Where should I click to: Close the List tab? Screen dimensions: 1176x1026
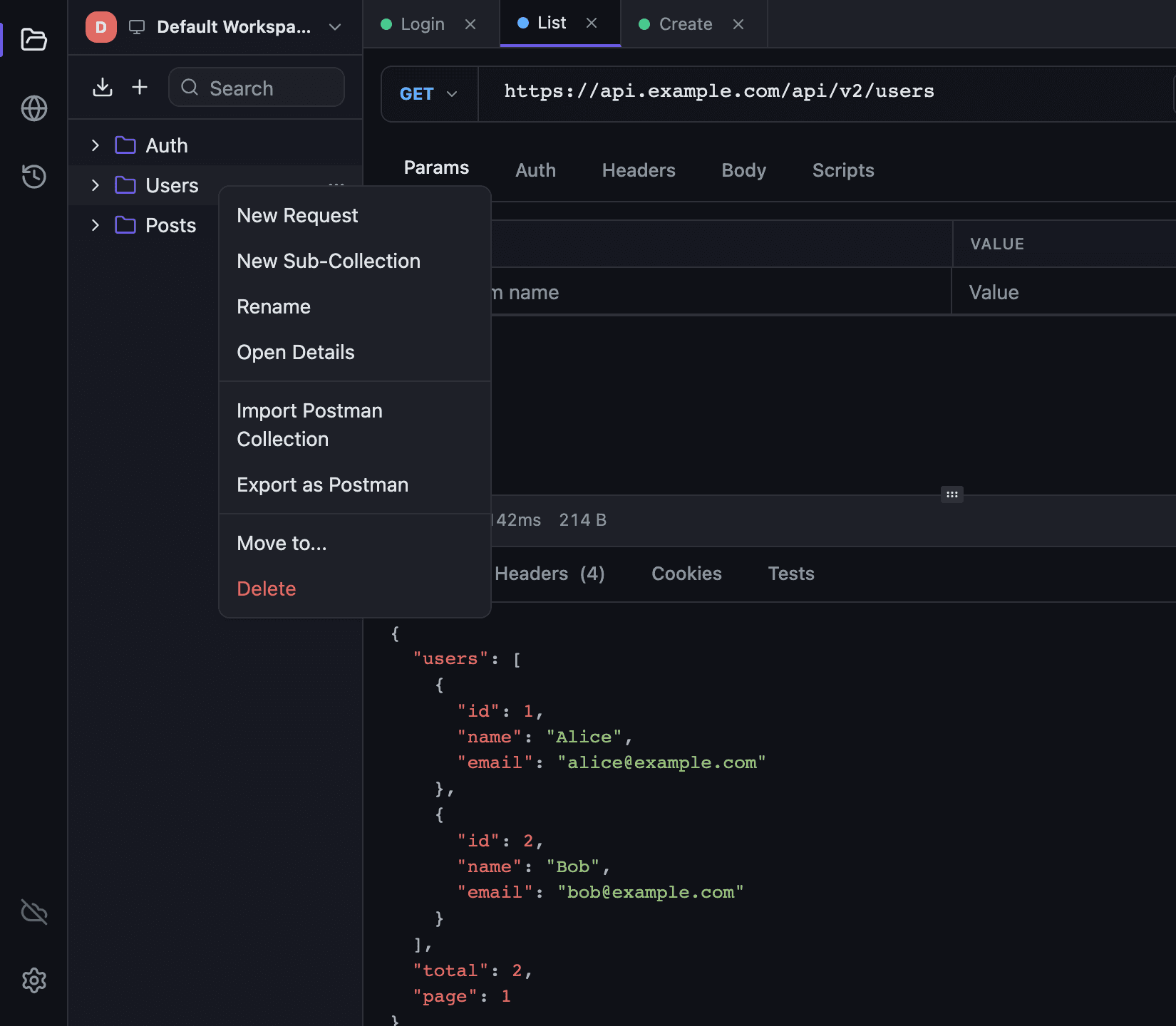click(592, 23)
